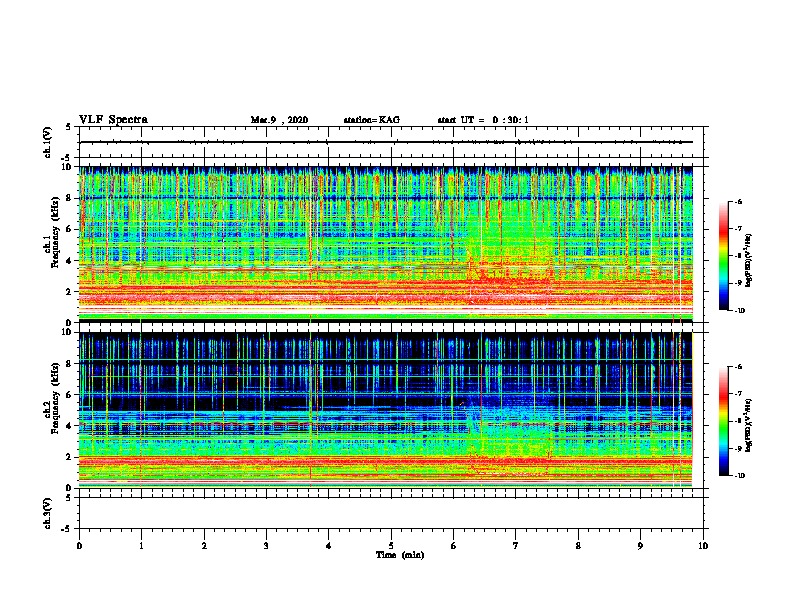This screenshot has height=612, width=792.
Task: Click the "9" tick on the time axis
Action: (641, 546)
